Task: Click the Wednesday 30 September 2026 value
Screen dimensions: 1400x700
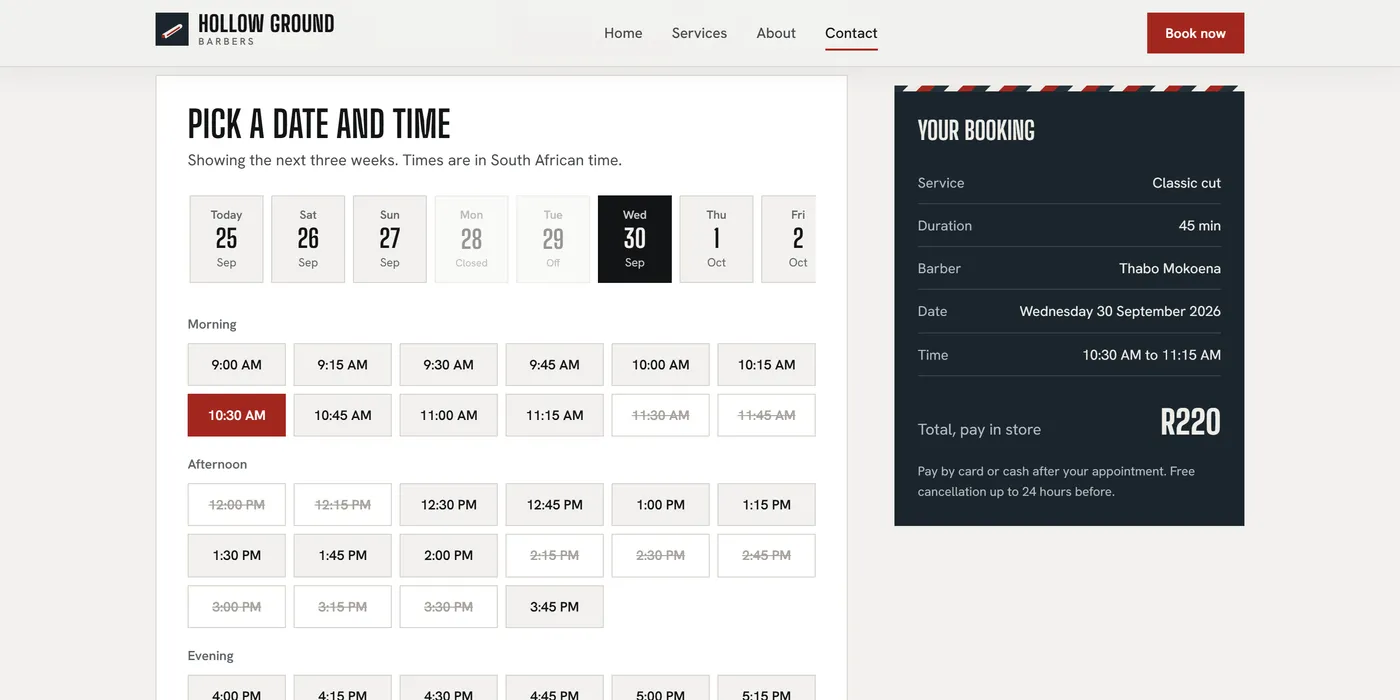Action: (1120, 311)
